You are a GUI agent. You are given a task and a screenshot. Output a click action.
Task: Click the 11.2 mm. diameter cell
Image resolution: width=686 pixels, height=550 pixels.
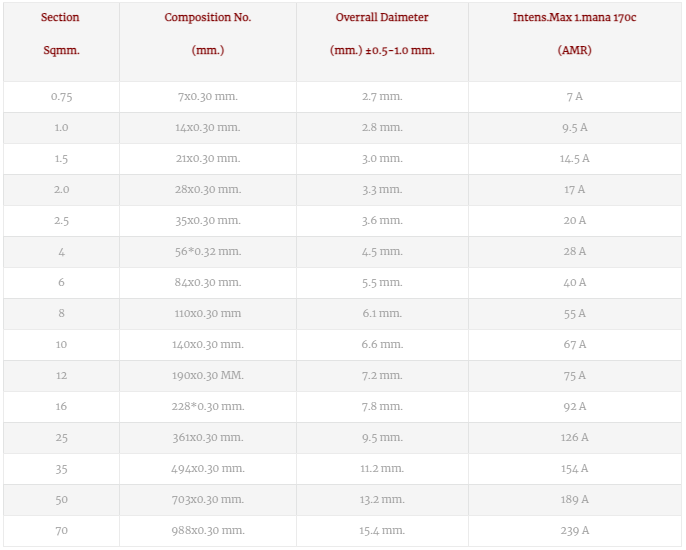[x=382, y=469]
